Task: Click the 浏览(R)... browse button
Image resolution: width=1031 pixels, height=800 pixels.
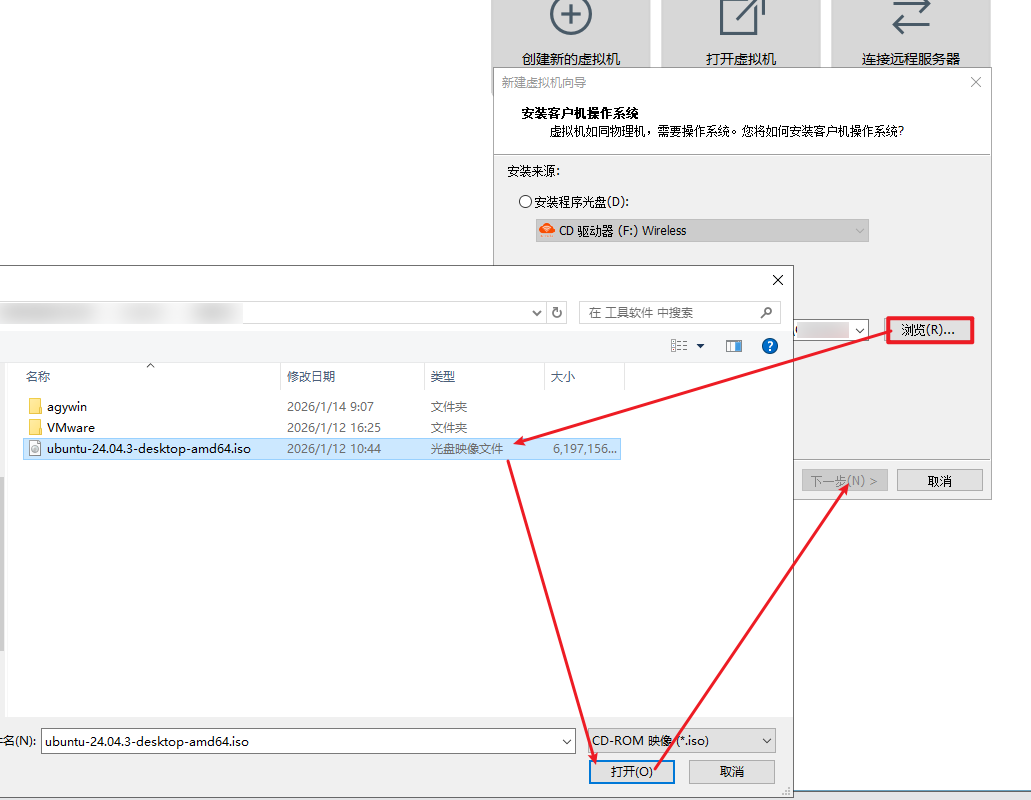Action: tap(929, 329)
